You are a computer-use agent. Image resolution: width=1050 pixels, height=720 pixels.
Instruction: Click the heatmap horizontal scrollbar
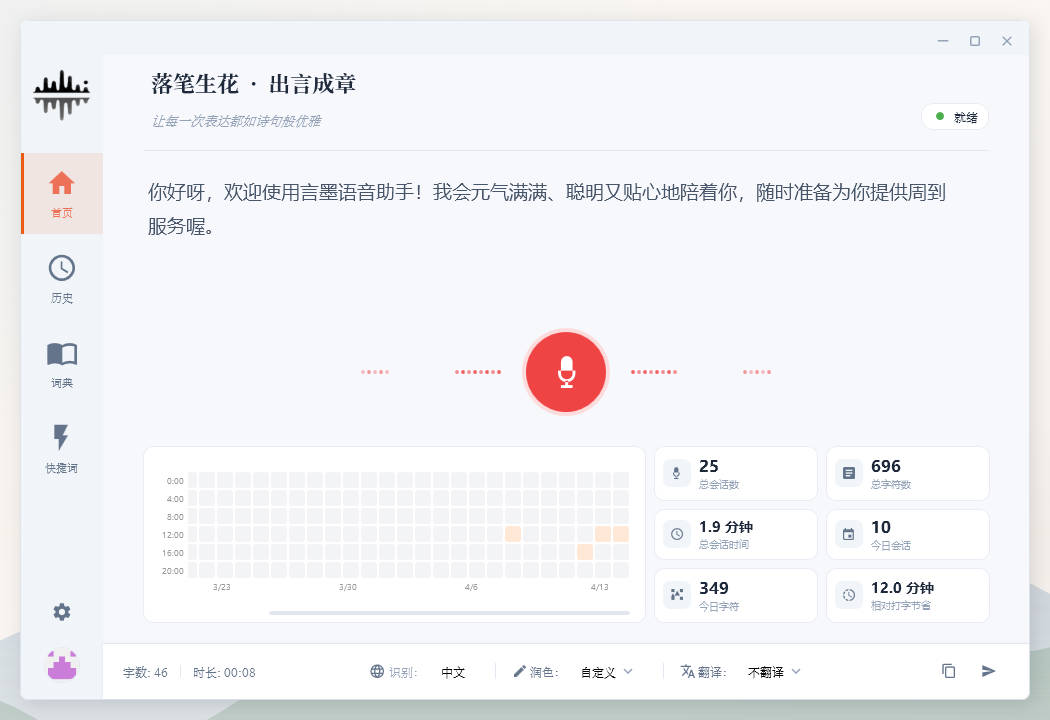tap(449, 613)
